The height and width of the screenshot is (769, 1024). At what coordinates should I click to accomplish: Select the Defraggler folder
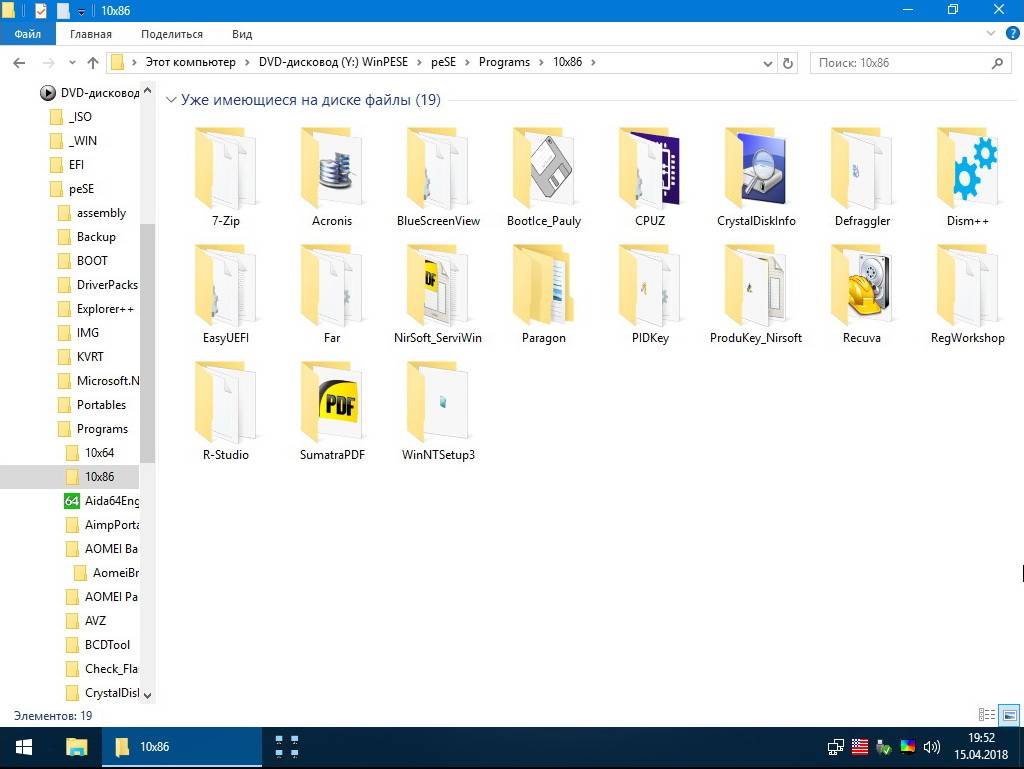pos(862,177)
